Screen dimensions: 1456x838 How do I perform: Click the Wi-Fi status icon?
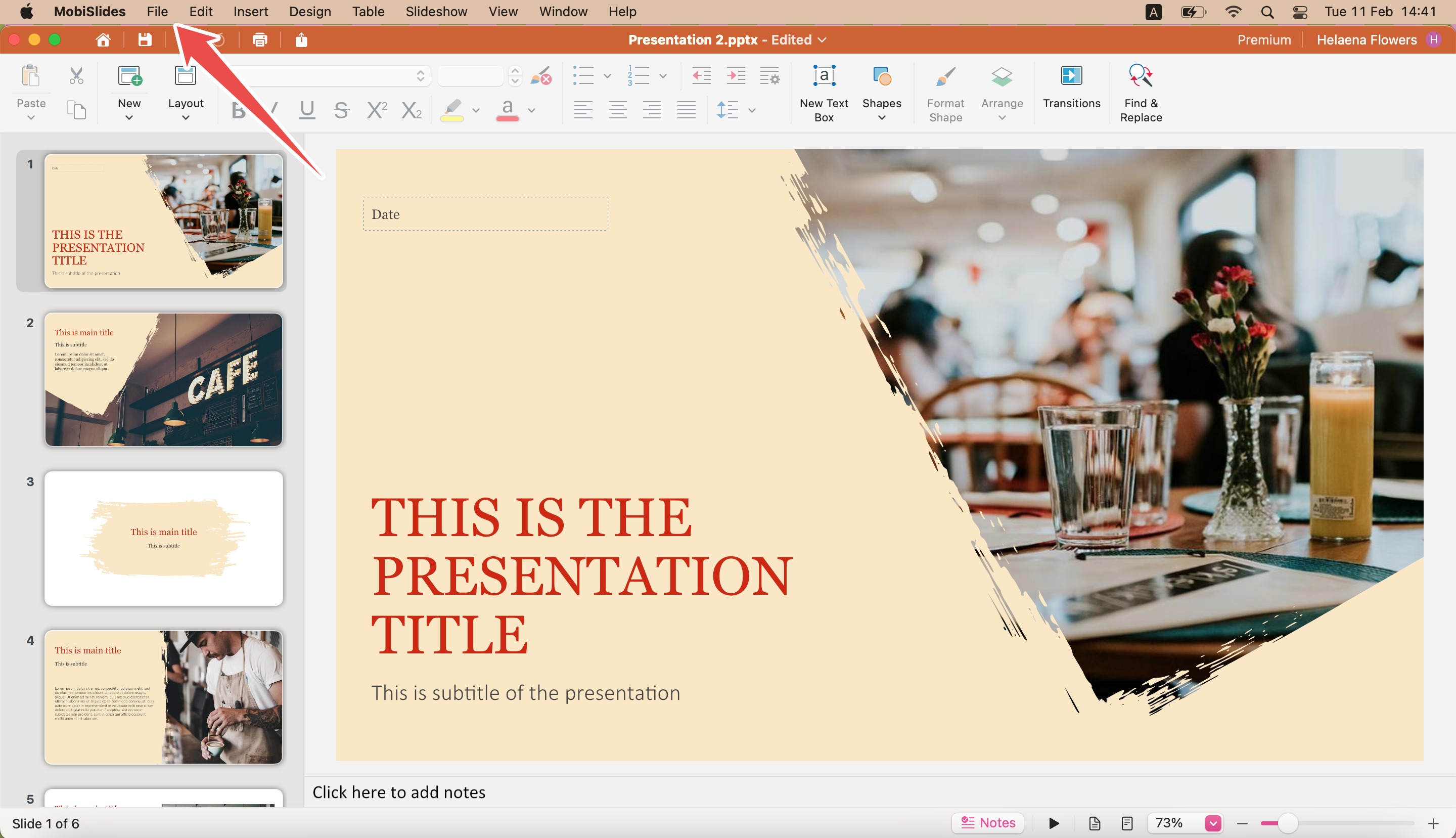[x=1233, y=12]
